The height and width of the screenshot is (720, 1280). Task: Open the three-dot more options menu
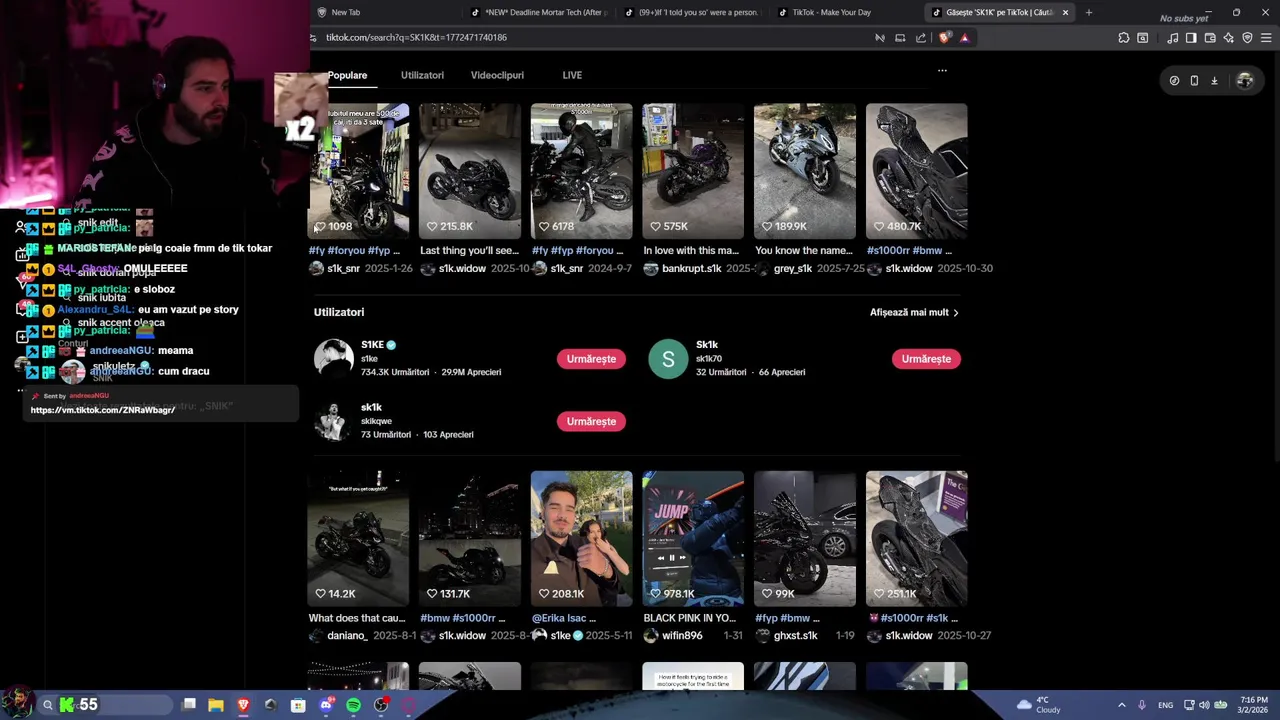point(942,71)
